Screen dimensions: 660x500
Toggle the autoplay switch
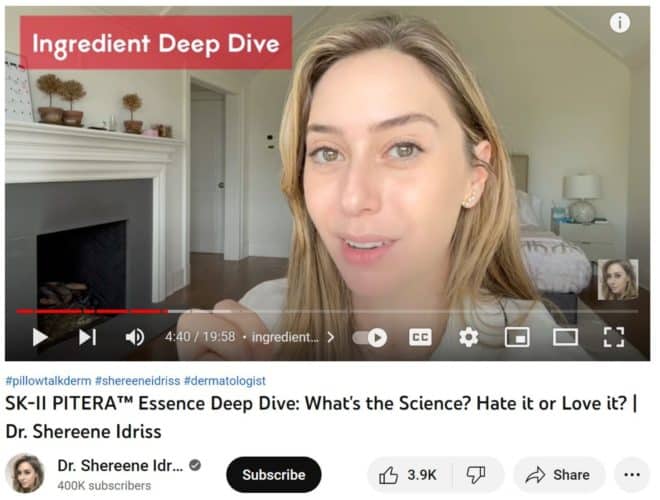click(370, 338)
